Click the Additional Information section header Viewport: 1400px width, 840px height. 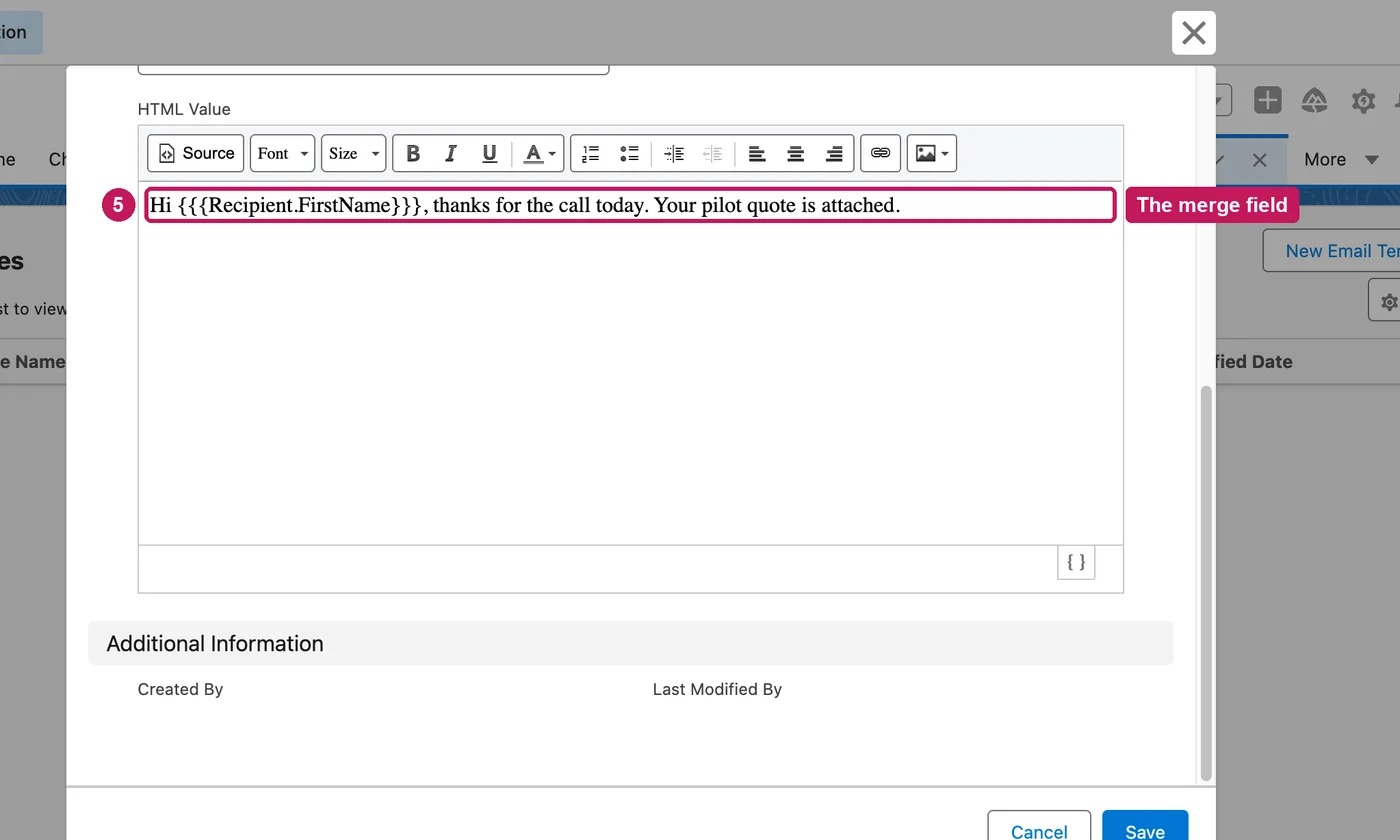pyautogui.click(x=630, y=643)
